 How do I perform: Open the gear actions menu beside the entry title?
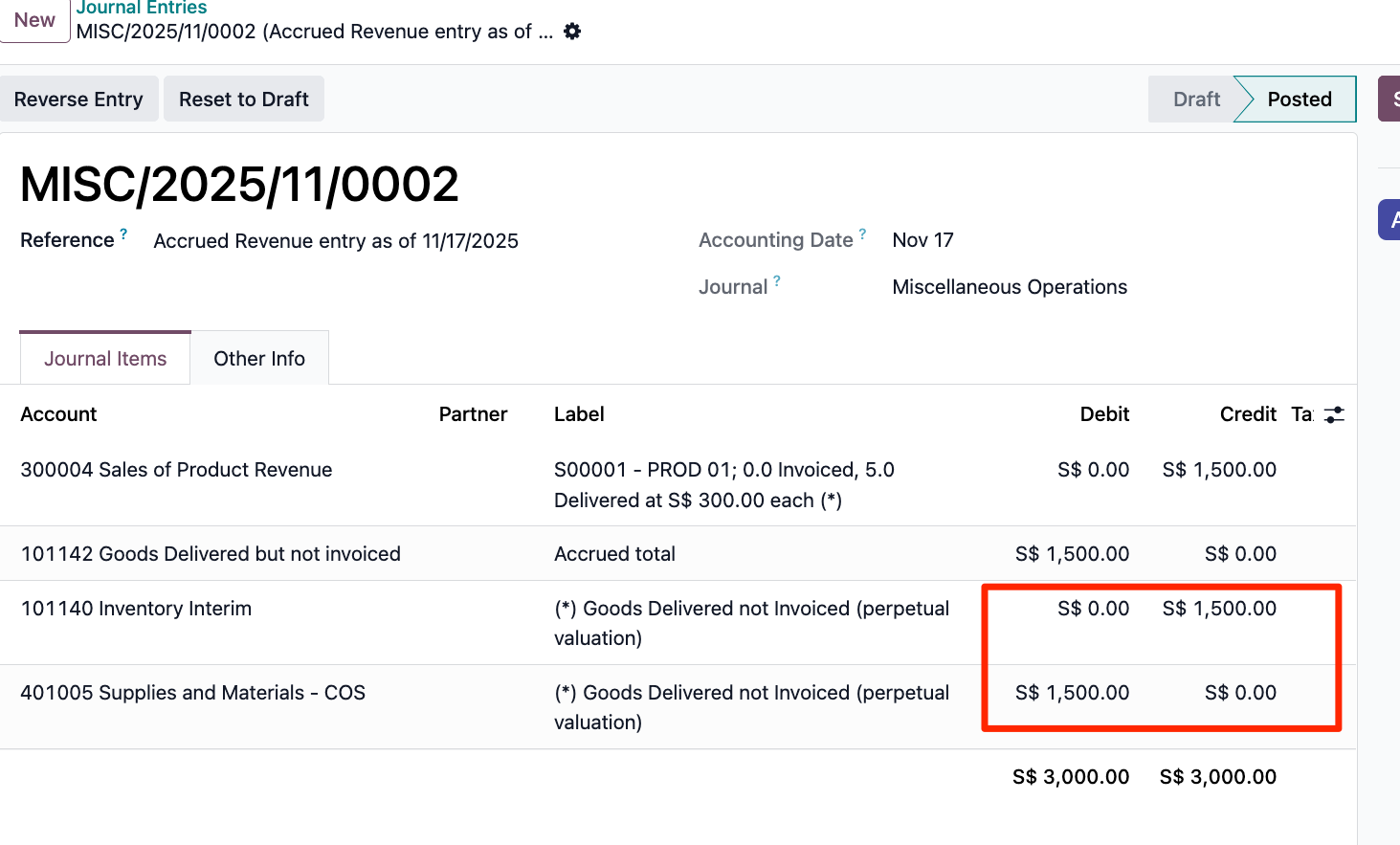tap(572, 32)
